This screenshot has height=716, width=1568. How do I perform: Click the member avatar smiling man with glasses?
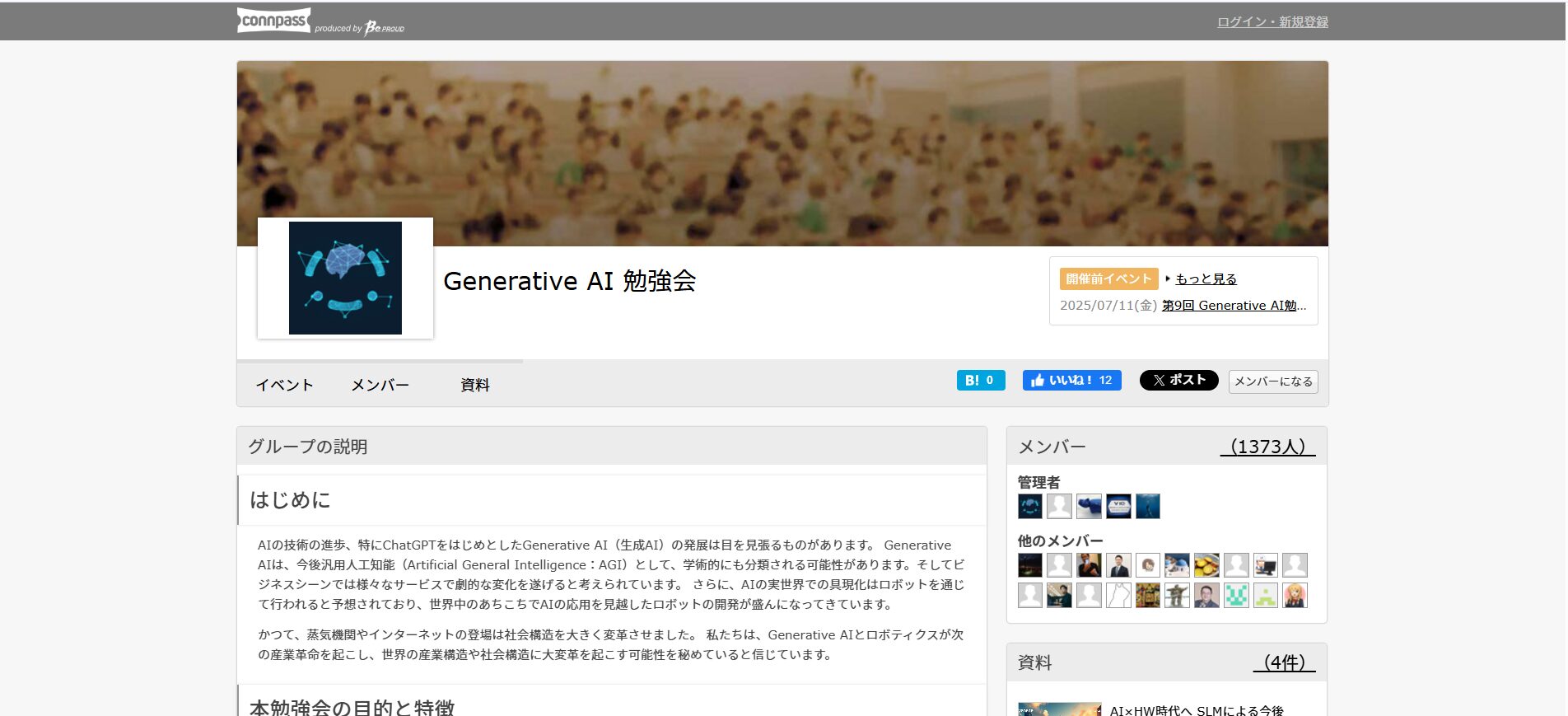click(1206, 595)
